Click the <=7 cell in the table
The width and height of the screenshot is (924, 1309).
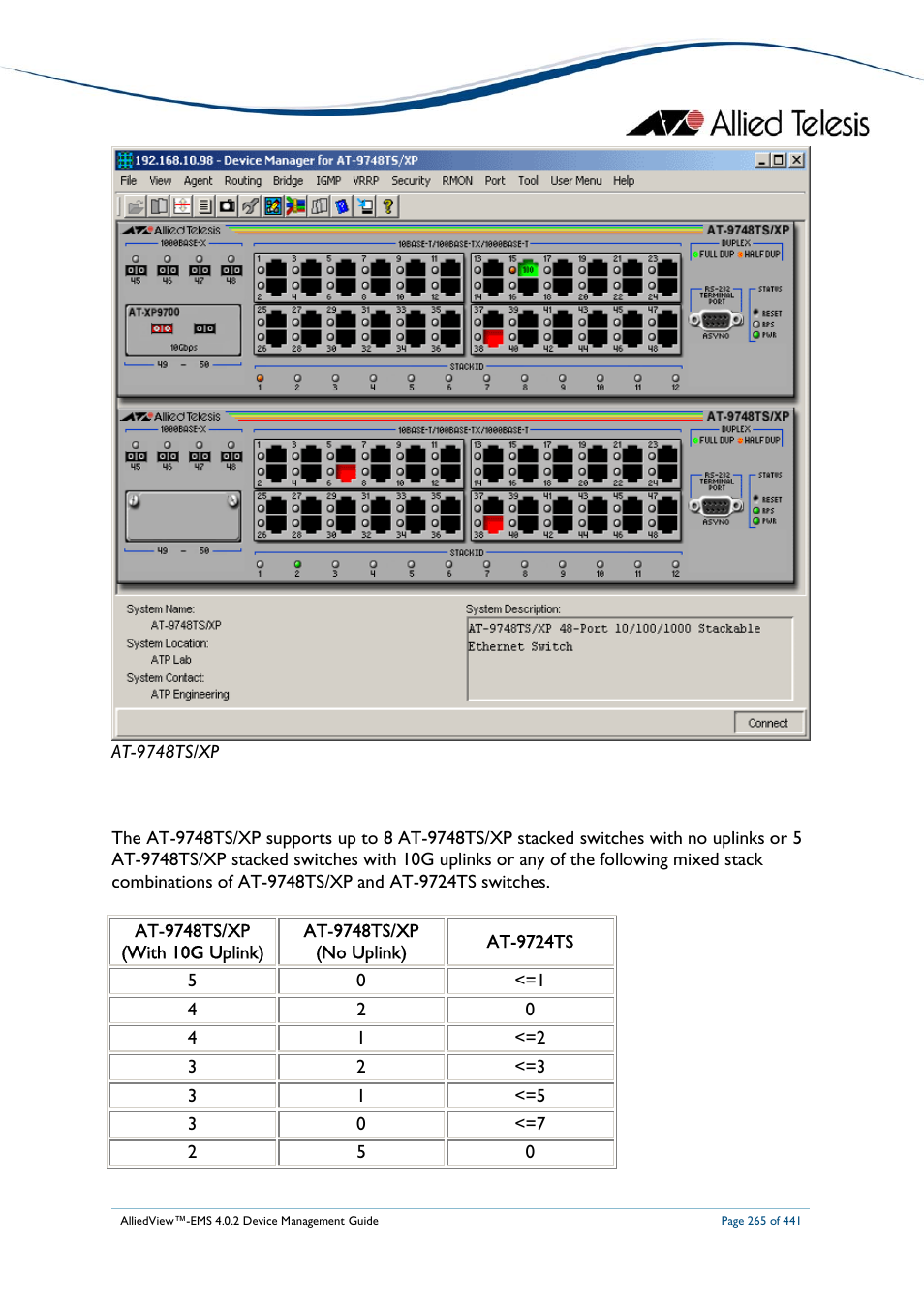pos(530,1124)
